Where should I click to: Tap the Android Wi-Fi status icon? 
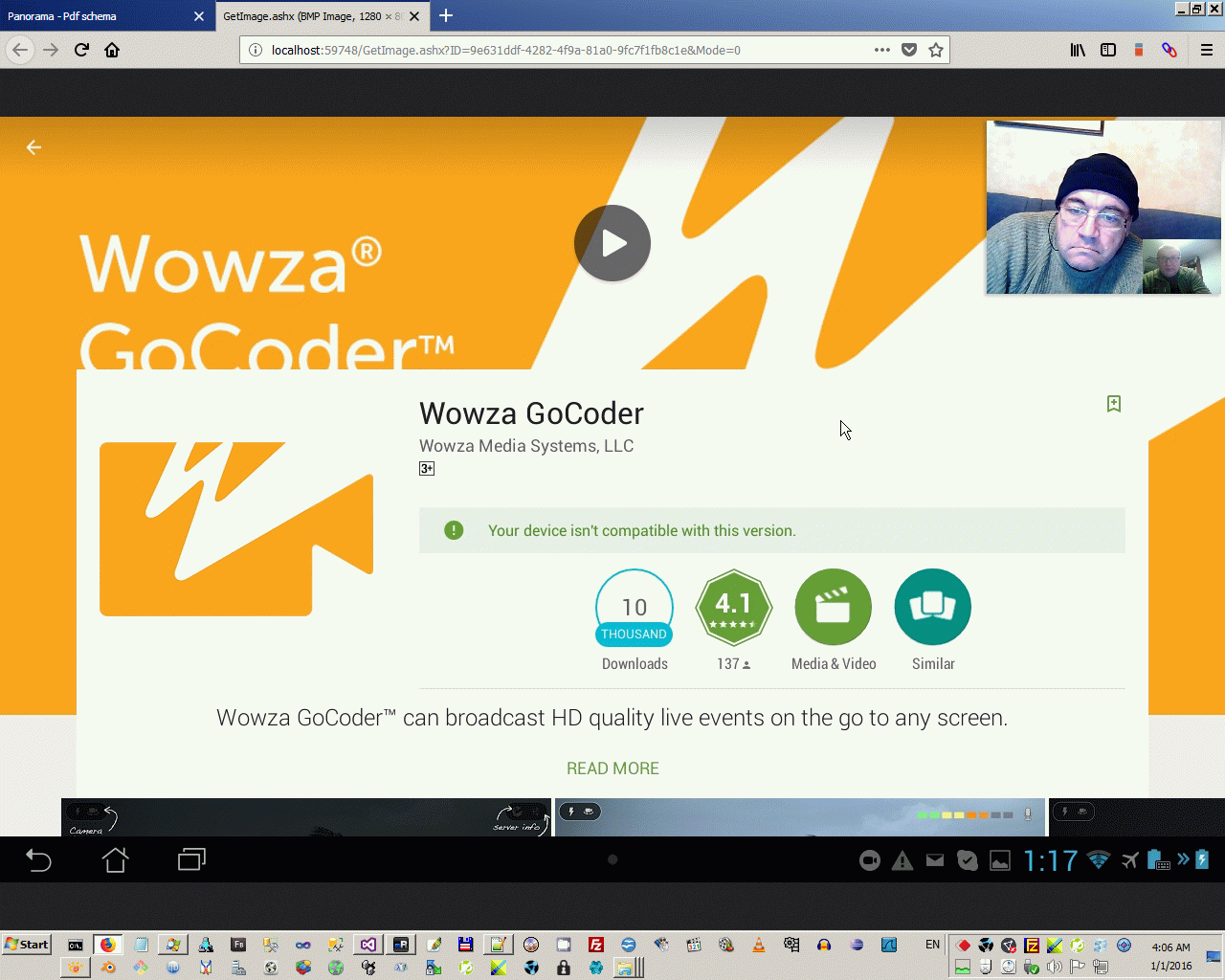1099,859
